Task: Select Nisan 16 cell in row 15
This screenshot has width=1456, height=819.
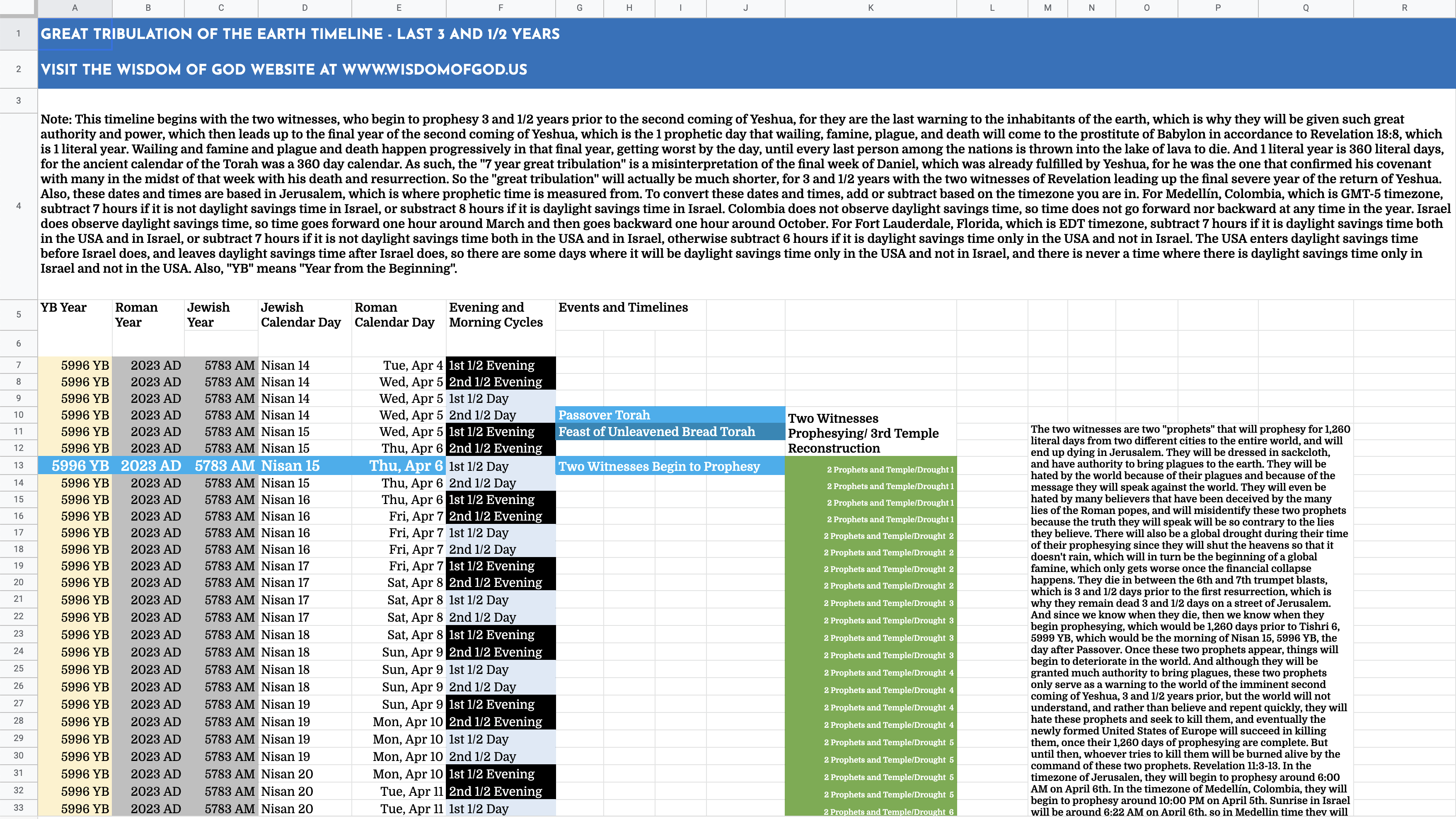Action: (305, 500)
